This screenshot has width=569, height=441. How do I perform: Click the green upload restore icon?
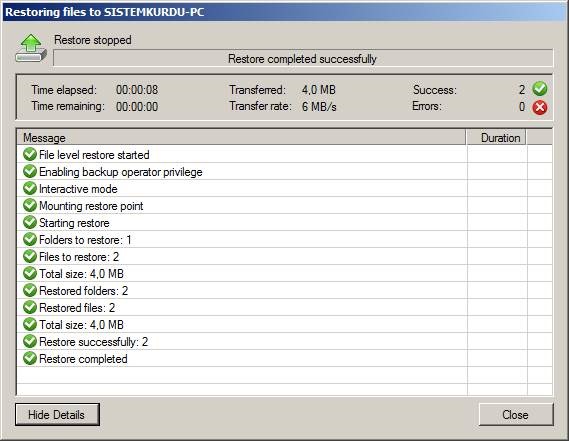pyautogui.click(x=31, y=48)
